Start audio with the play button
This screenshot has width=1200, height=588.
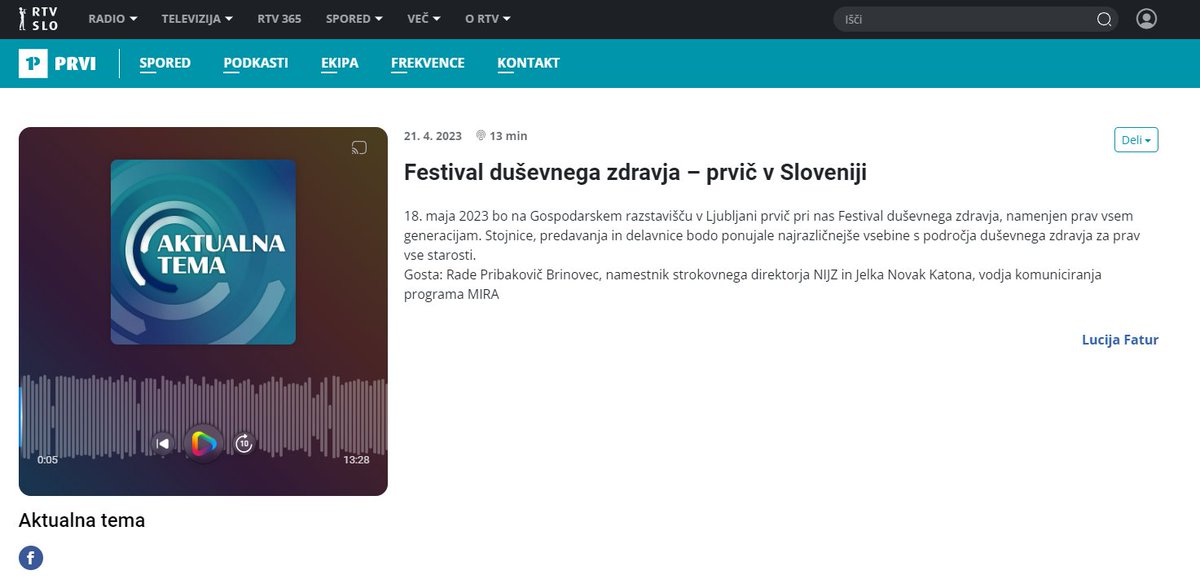click(x=203, y=443)
